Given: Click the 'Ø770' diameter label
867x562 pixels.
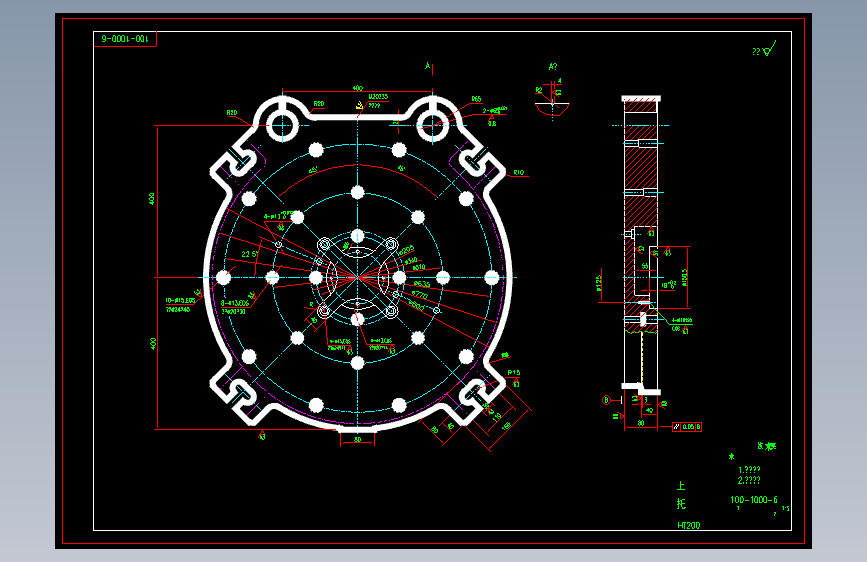Looking at the screenshot, I should pyautogui.click(x=420, y=295).
